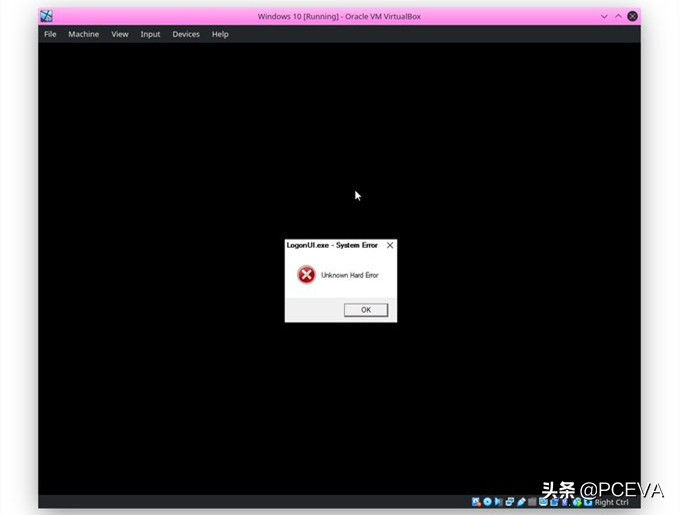Open the File menu
The height and width of the screenshot is (515, 679).
(50, 34)
